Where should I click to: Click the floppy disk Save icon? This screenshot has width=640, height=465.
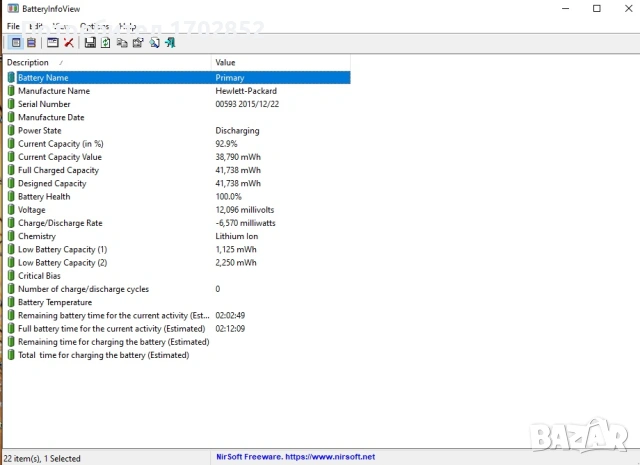90,42
